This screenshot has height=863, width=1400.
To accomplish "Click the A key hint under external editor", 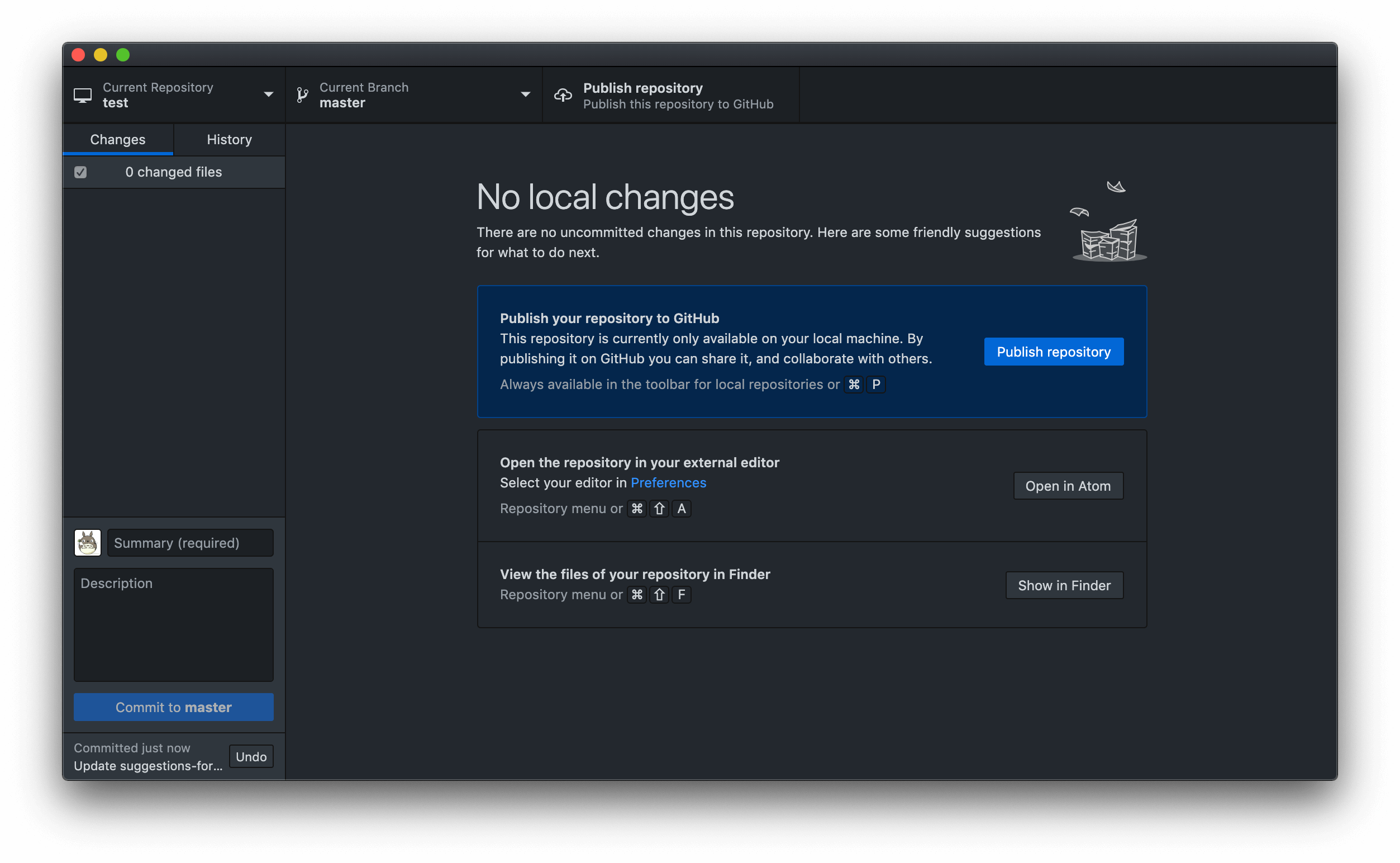I will [681, 508].
